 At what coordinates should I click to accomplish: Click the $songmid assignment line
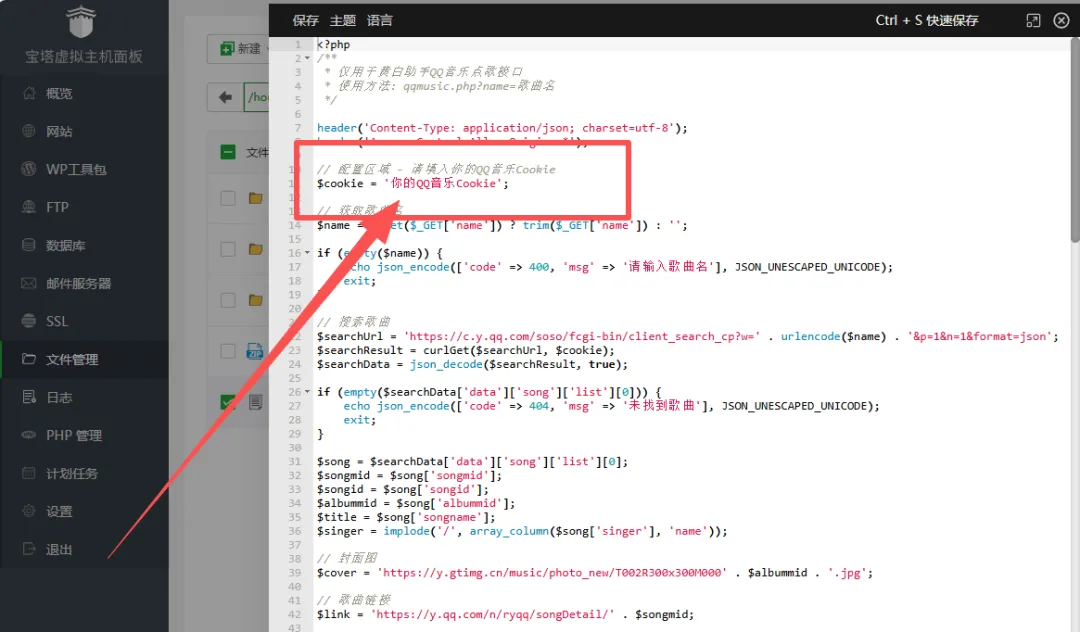[x=409, y=476]
